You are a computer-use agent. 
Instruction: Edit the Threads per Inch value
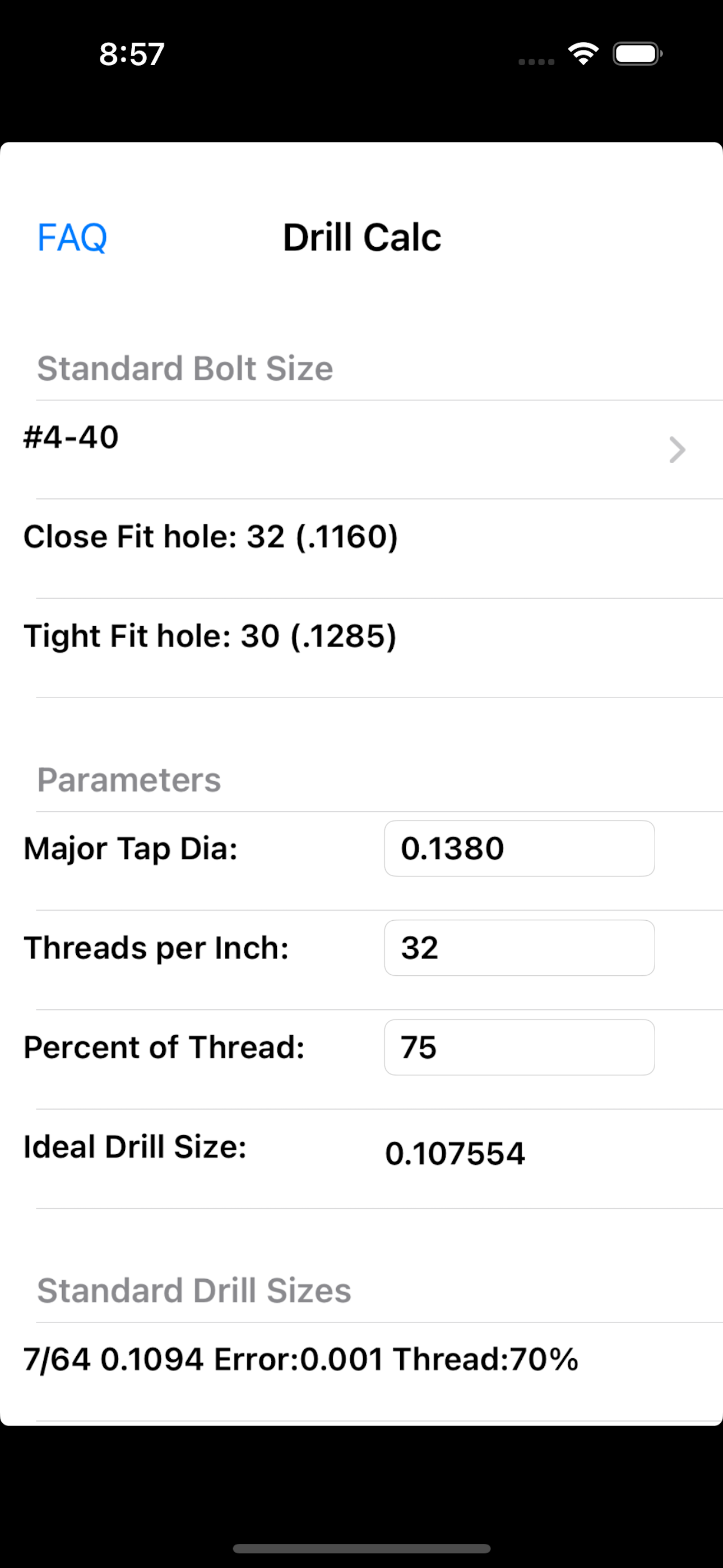pyautogui.click(x=518, y=948)
